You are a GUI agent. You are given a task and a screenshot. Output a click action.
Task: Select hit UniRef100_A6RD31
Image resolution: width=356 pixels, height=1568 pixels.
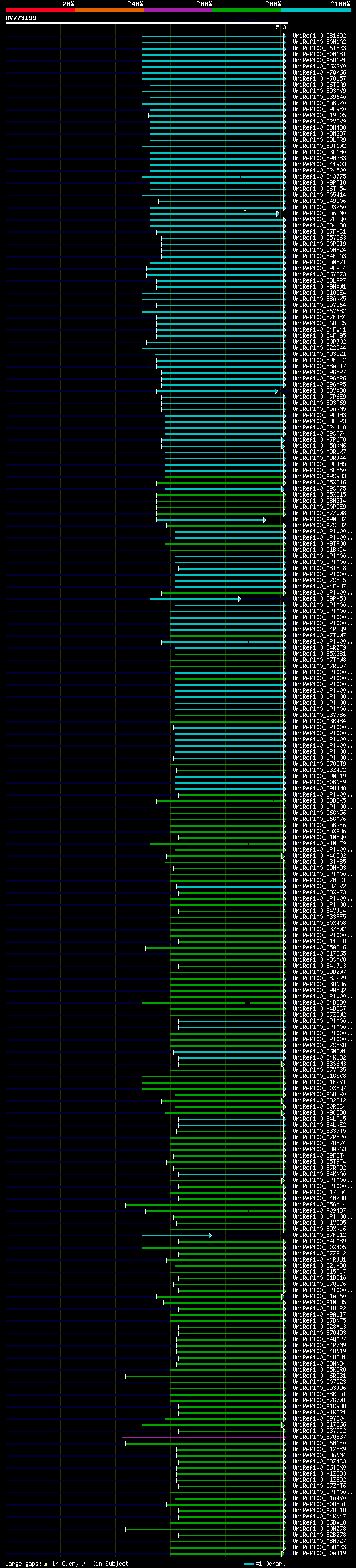pyautogui.click(x=319, y=1376)
